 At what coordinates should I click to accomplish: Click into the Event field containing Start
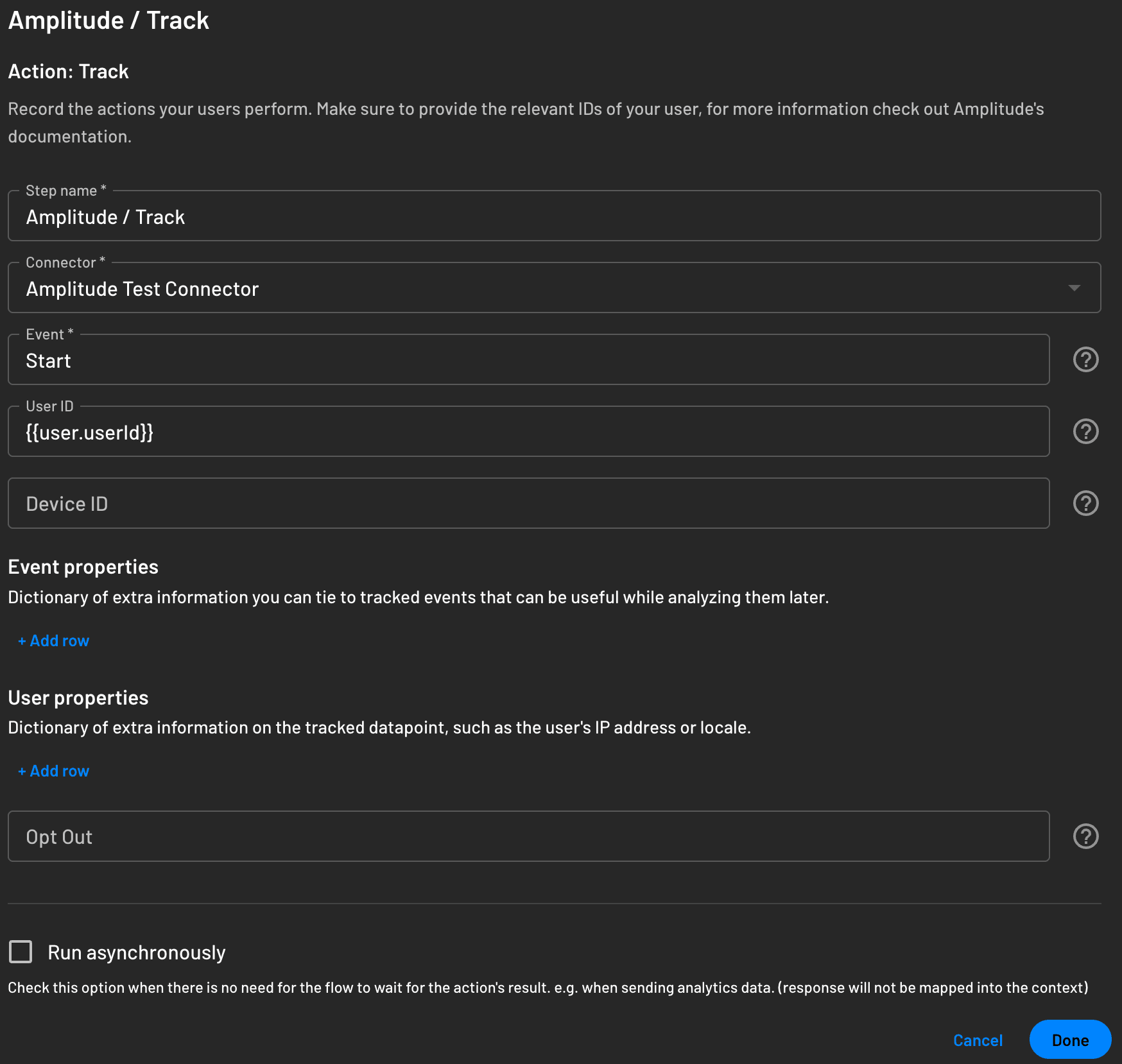pyautogui.click(x=528, y=361)
